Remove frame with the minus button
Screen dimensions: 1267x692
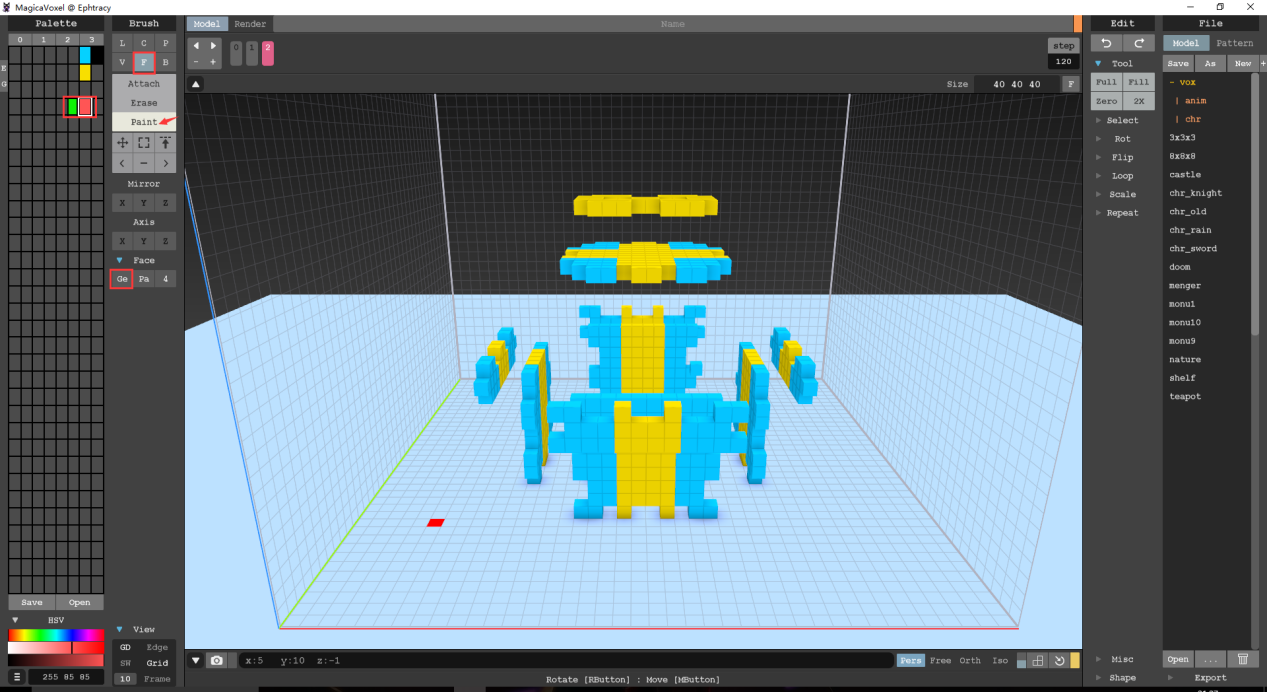[x=196, y=62]
